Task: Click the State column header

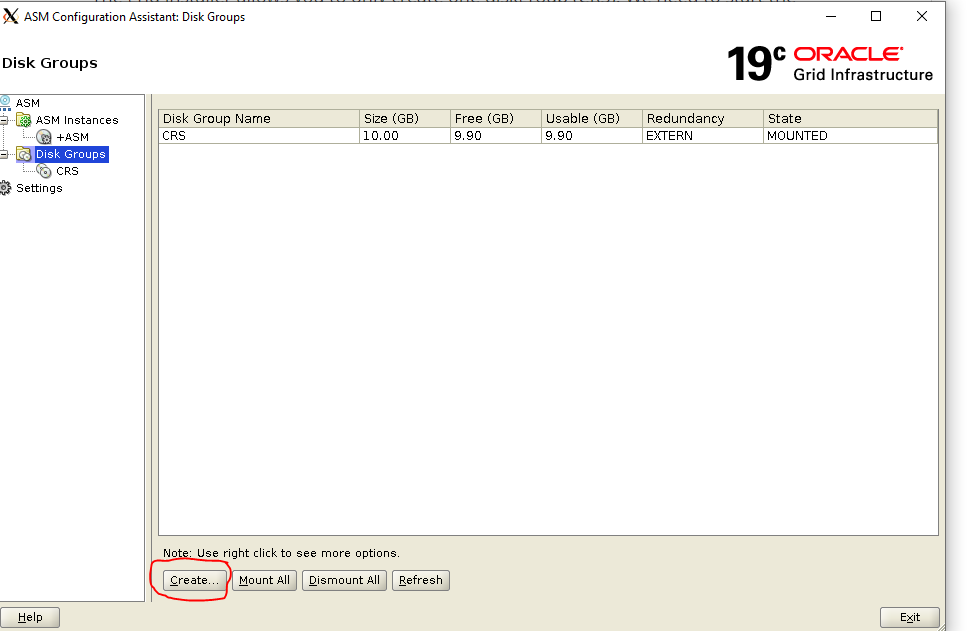Action: coord(850,118)
